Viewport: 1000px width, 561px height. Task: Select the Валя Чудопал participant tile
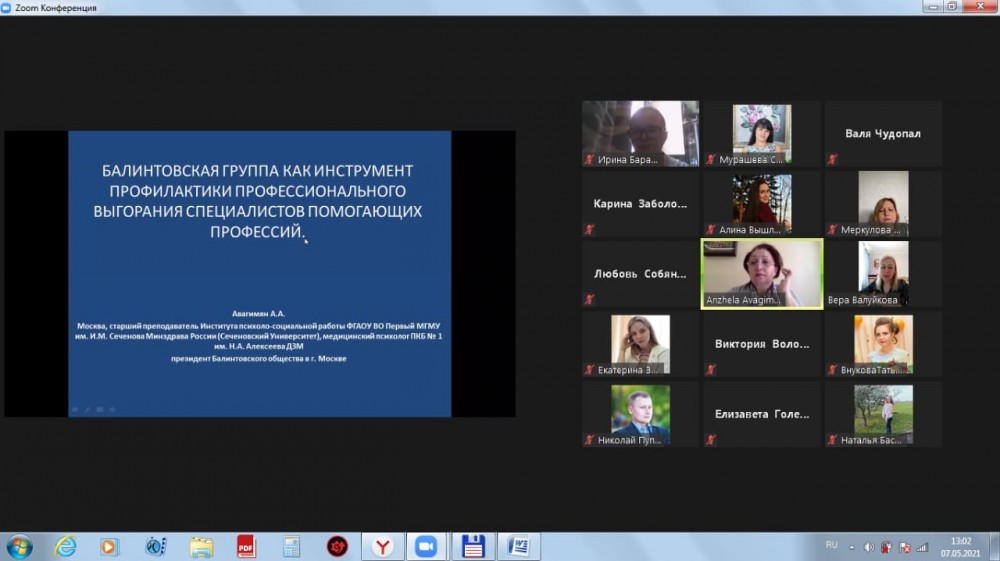click(883, 133)
